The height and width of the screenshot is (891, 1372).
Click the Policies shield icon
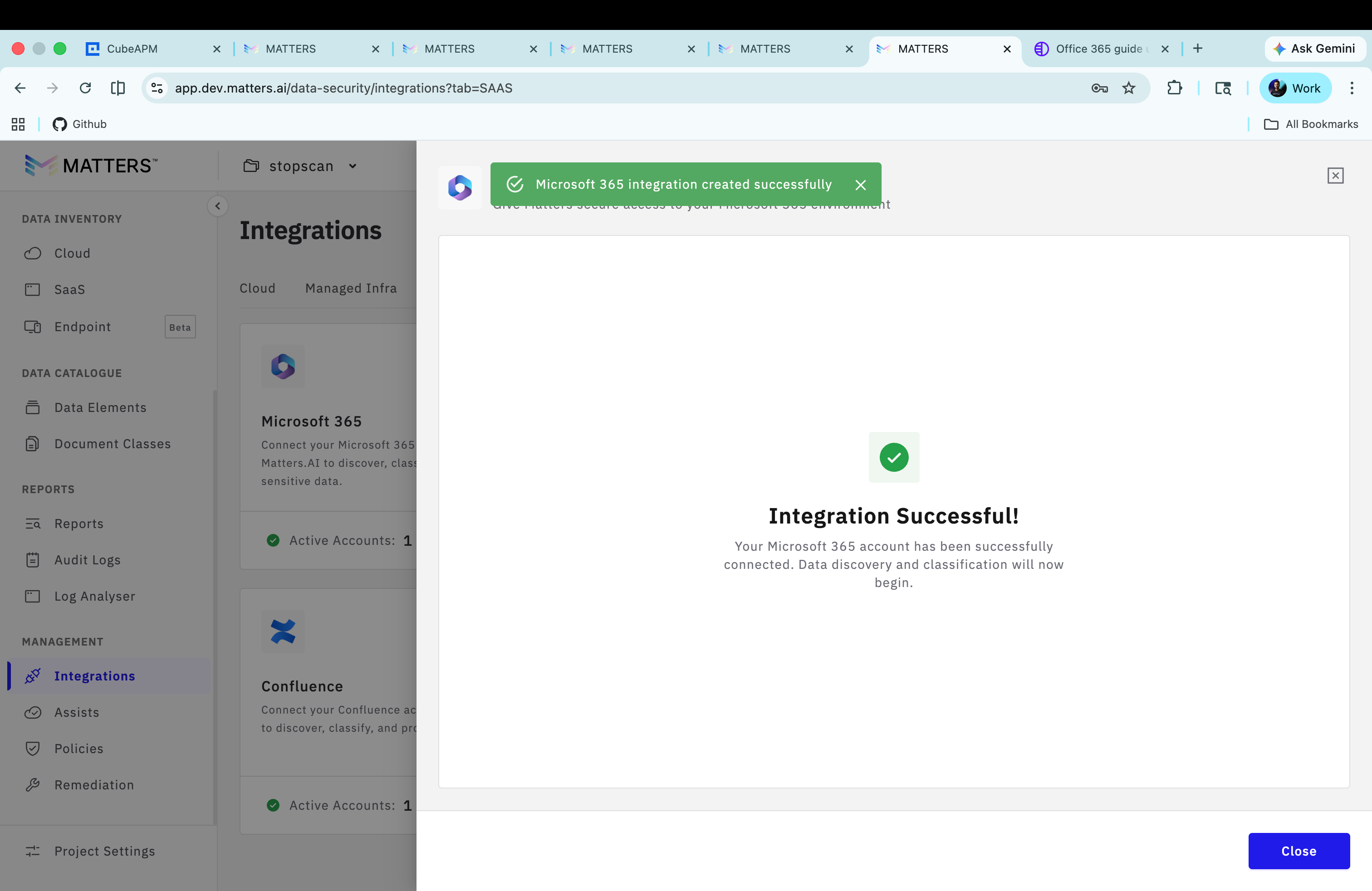pos(33,748)
